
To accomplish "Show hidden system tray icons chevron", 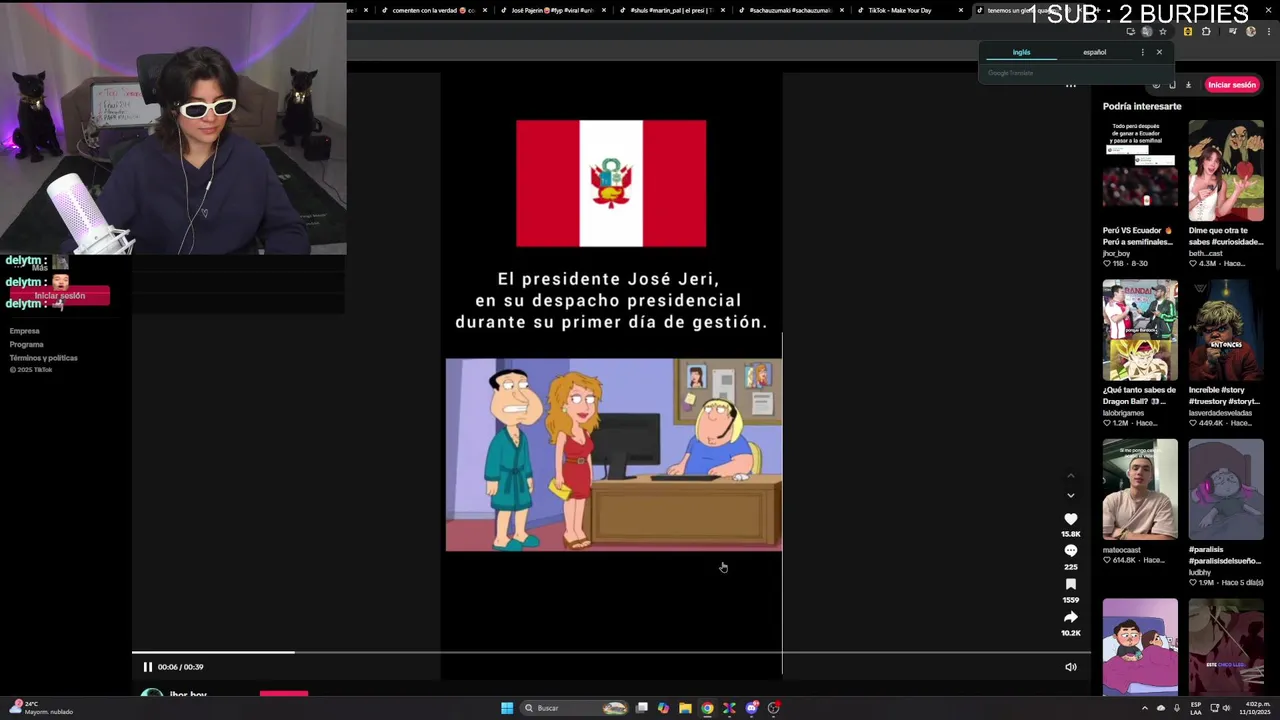I will 1145,708.
